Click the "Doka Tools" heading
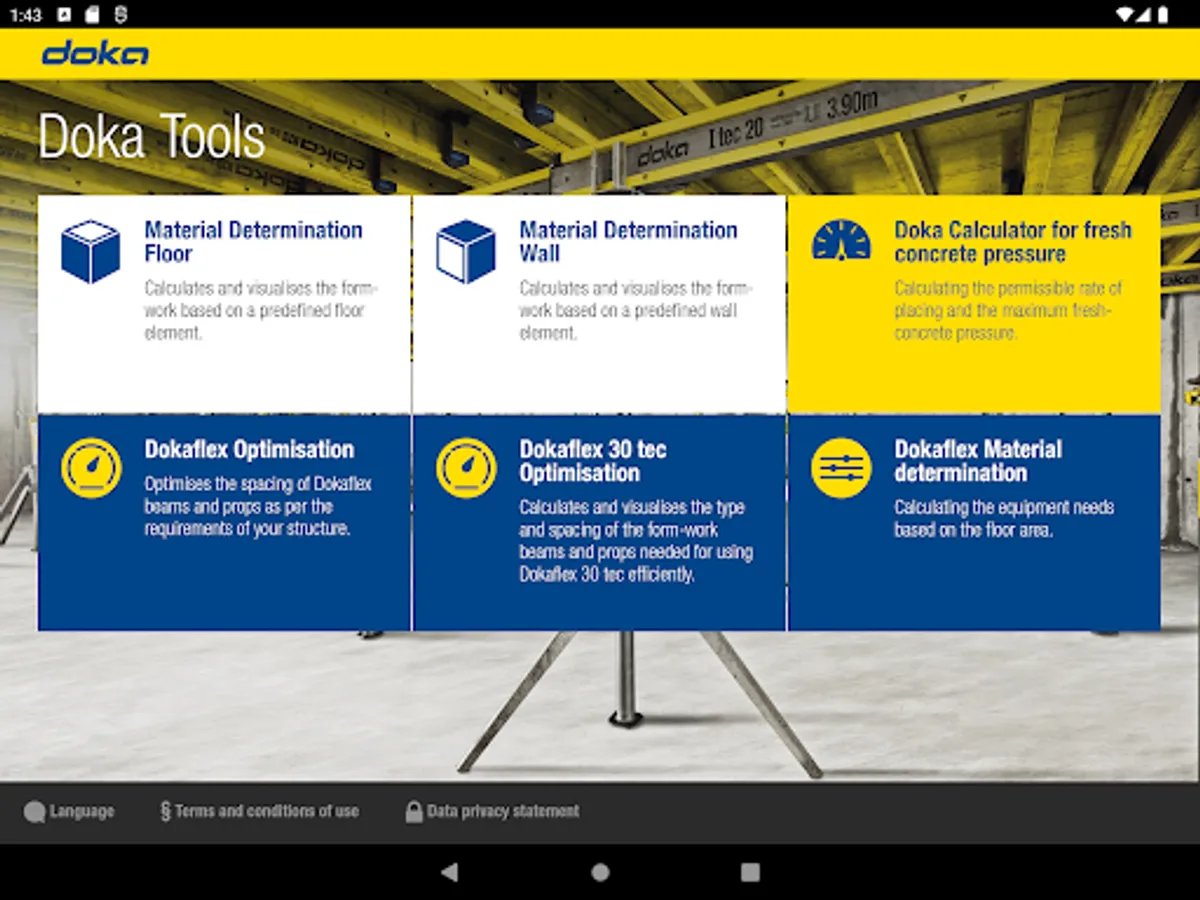Screen dimensions: 1200x900 (152, 137)
